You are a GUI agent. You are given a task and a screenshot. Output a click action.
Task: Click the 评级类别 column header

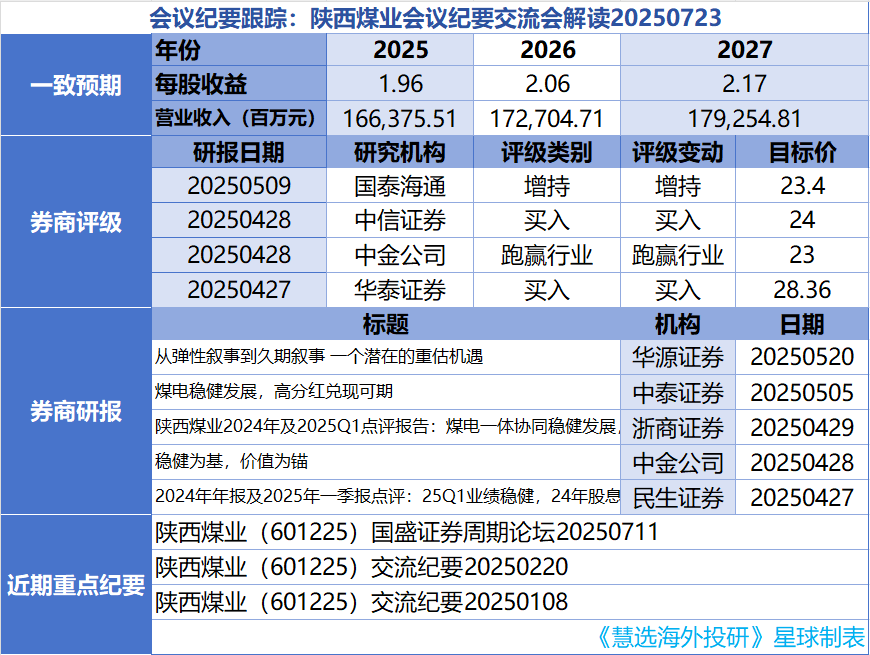[x=547, y=153]
